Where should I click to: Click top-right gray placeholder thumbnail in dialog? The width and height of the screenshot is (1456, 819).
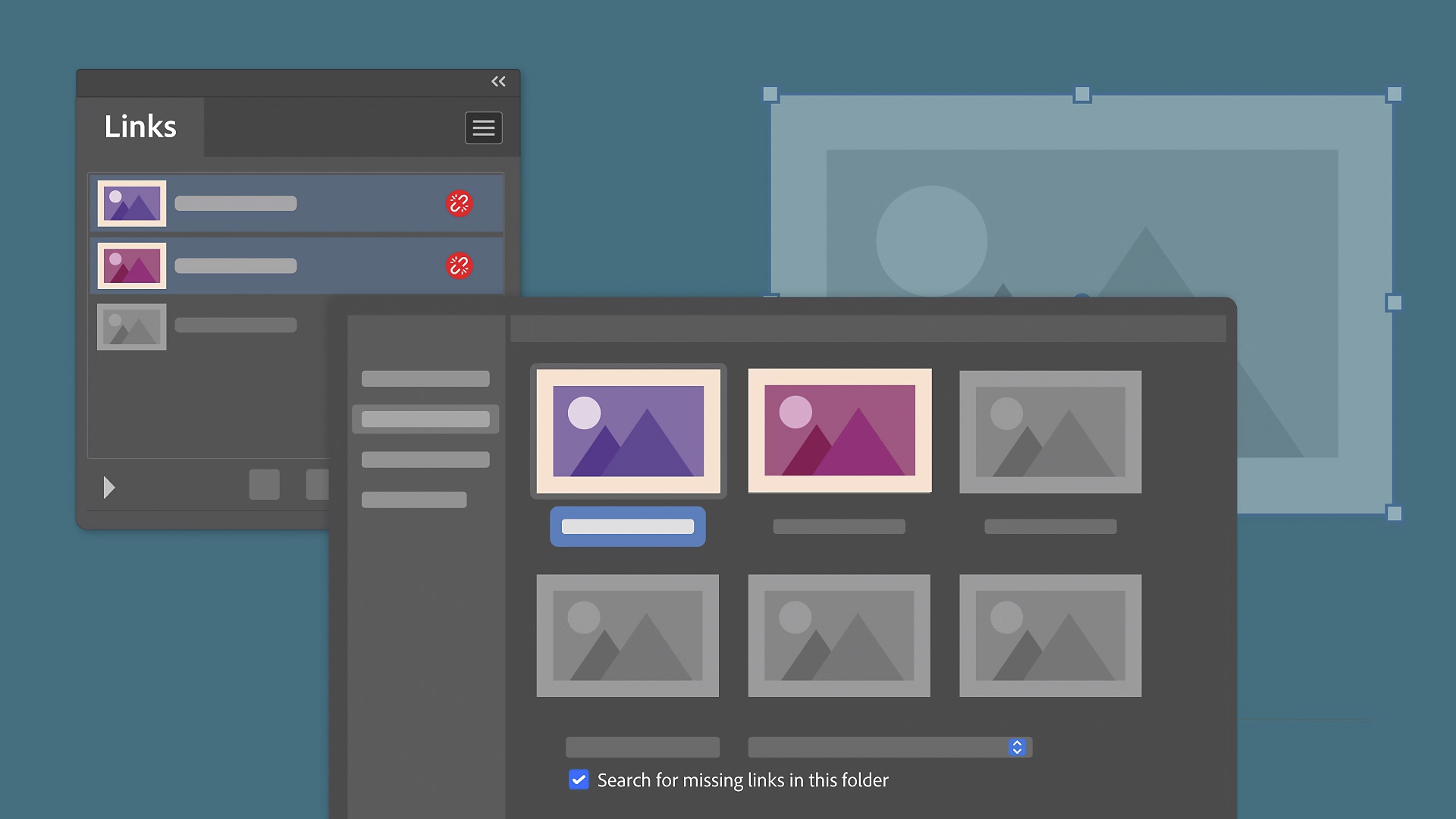click(x=1050, y=431)
